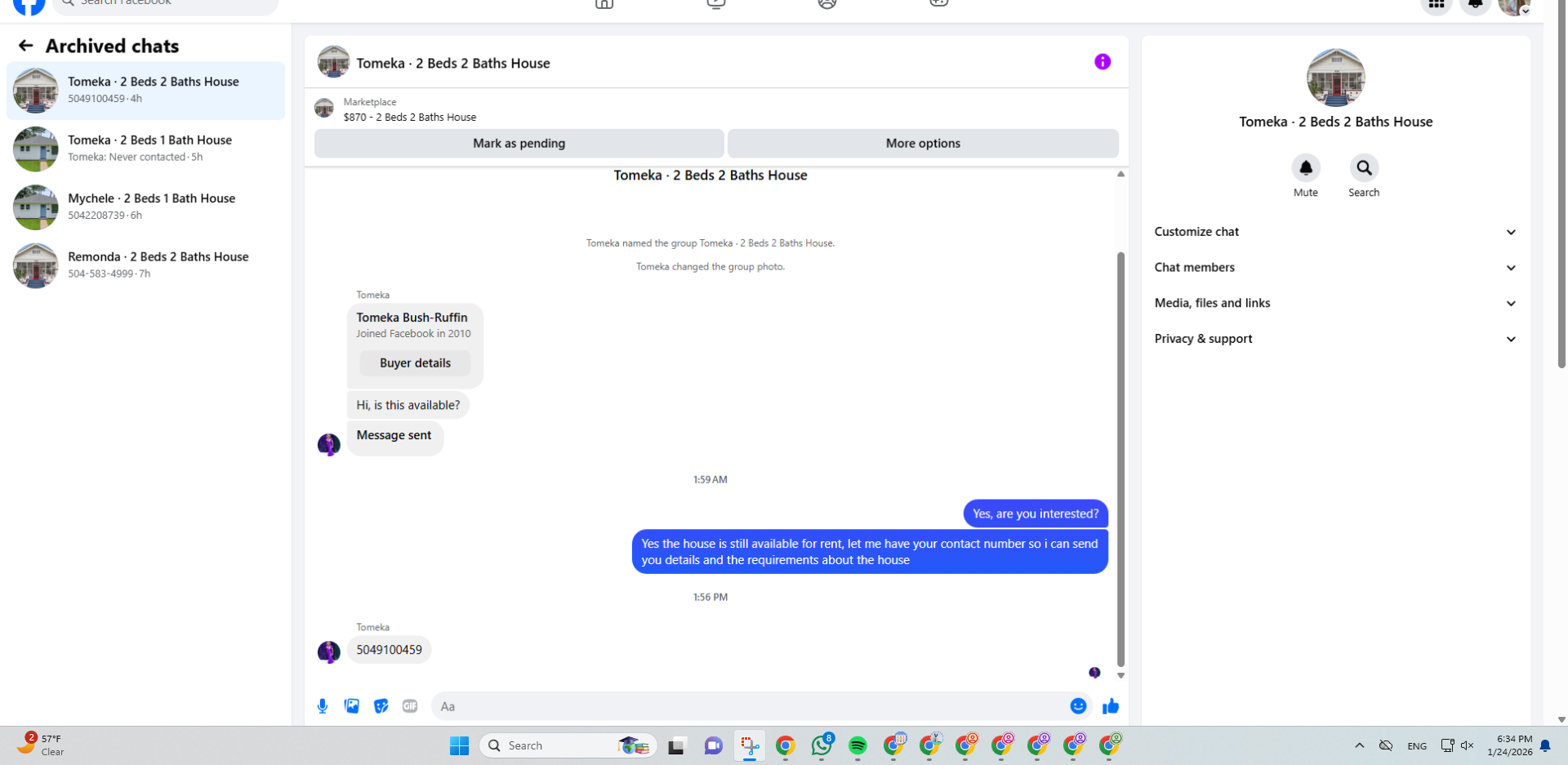This screenshot has width=1568, height=765.
Task: Click Mark as pending button
Action: pyautogui.click(x=519, y=144)
